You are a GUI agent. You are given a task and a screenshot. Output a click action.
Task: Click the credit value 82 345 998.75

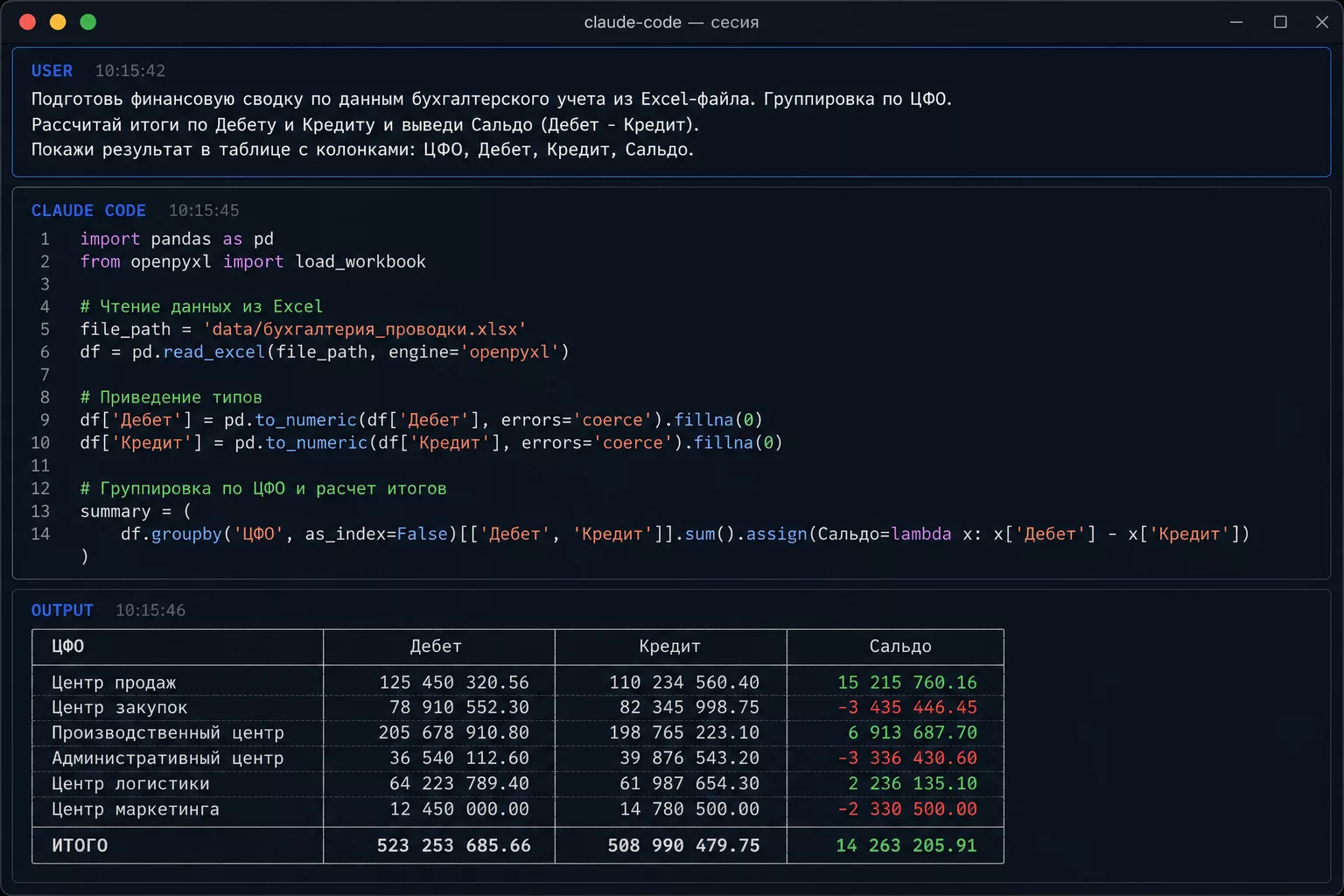click(x=689, y=708)
